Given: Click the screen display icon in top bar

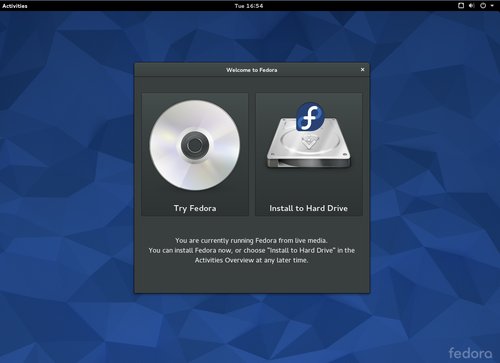Looking at the screenshot, I should tap(461, 5).
